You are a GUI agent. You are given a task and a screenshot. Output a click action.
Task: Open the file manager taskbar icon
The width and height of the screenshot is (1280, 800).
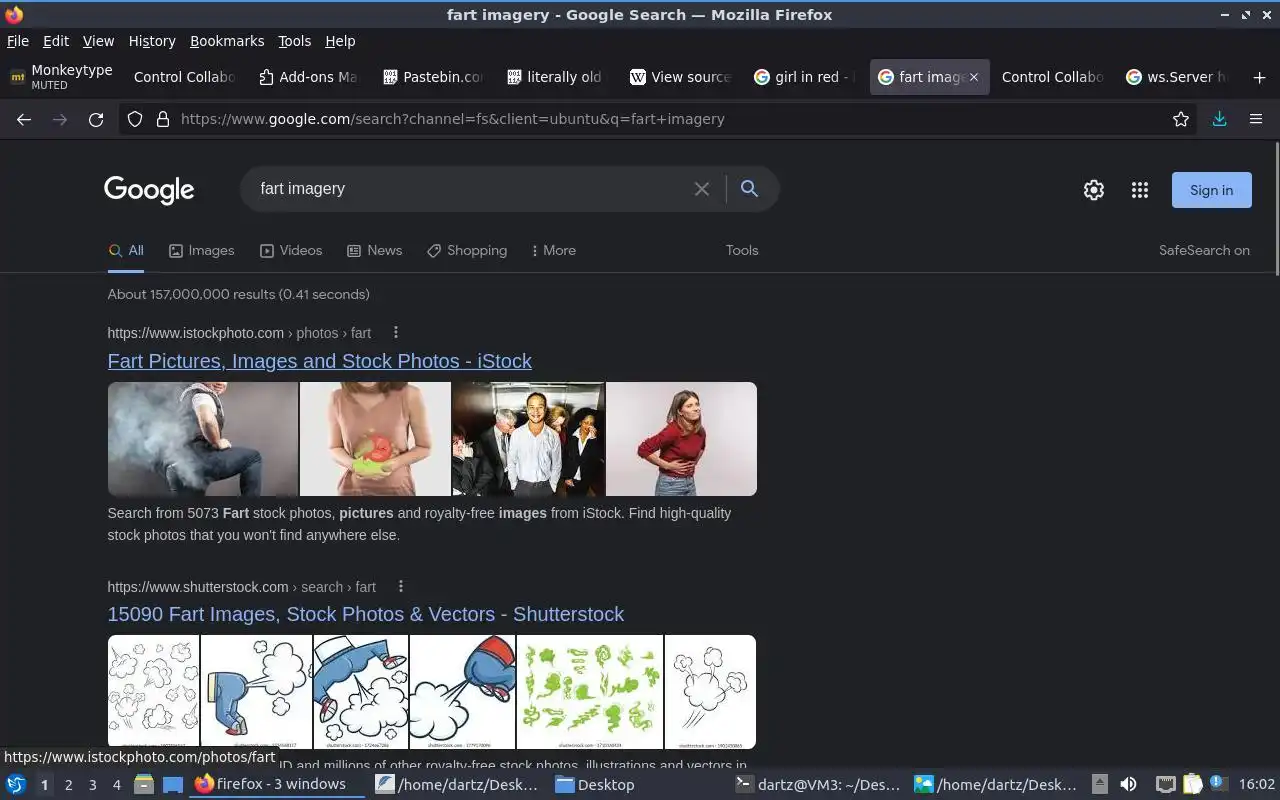point(143,784)
